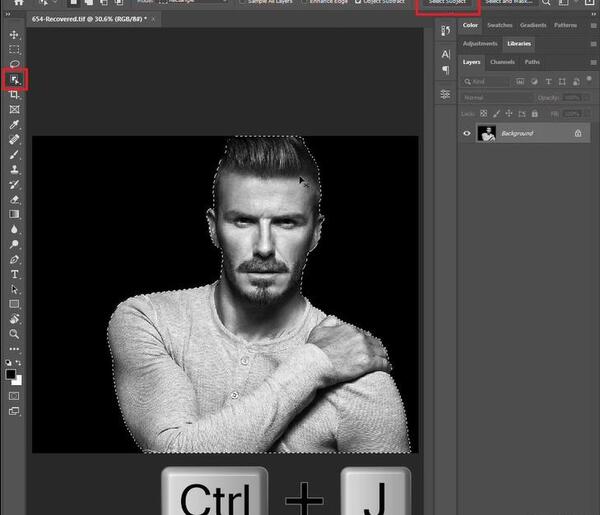Click the Background layer thumbnail
The height and width of the screenshot is (515, 600).
(x=486, y=134)
